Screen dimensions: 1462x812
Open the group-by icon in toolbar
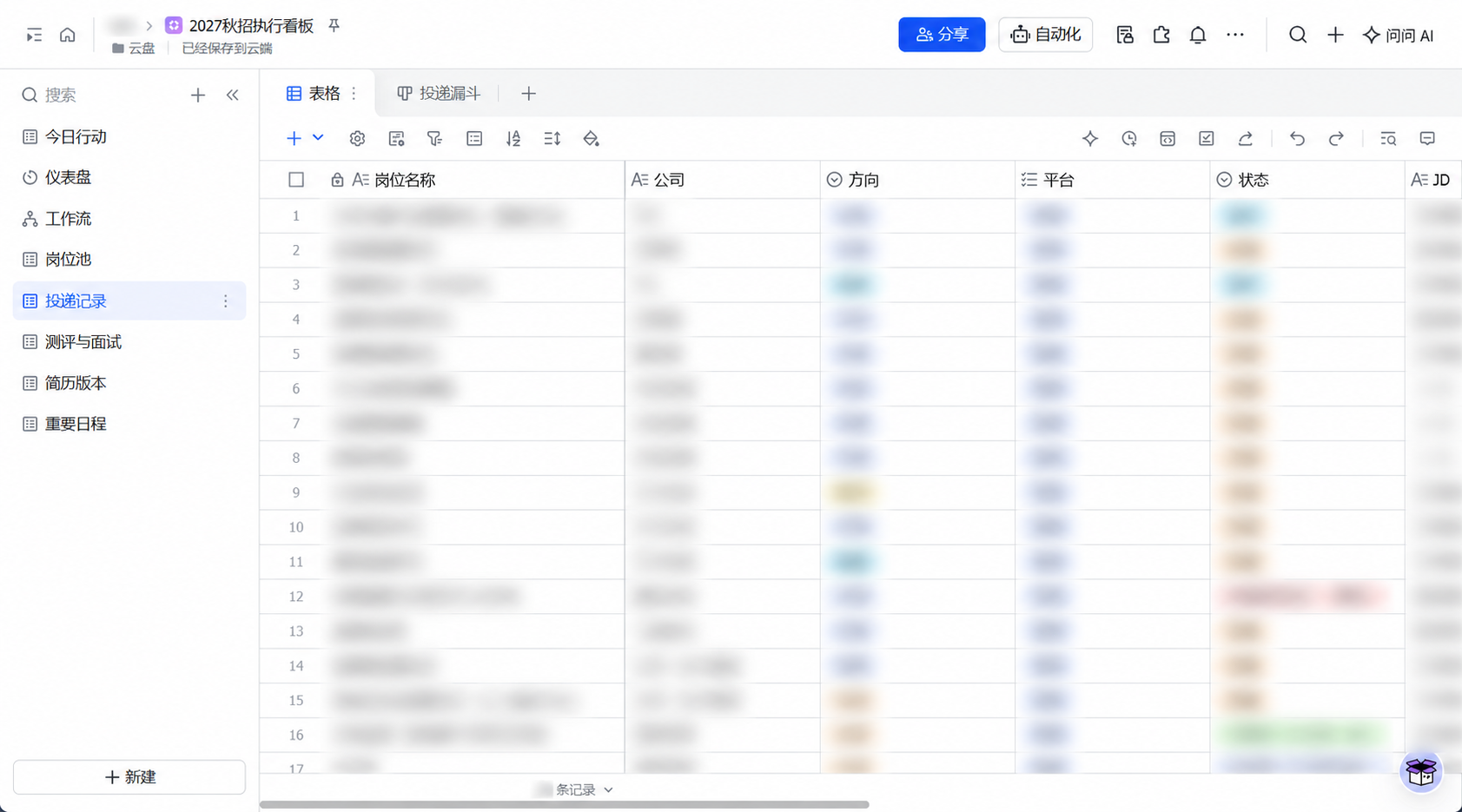click(474, 139)
